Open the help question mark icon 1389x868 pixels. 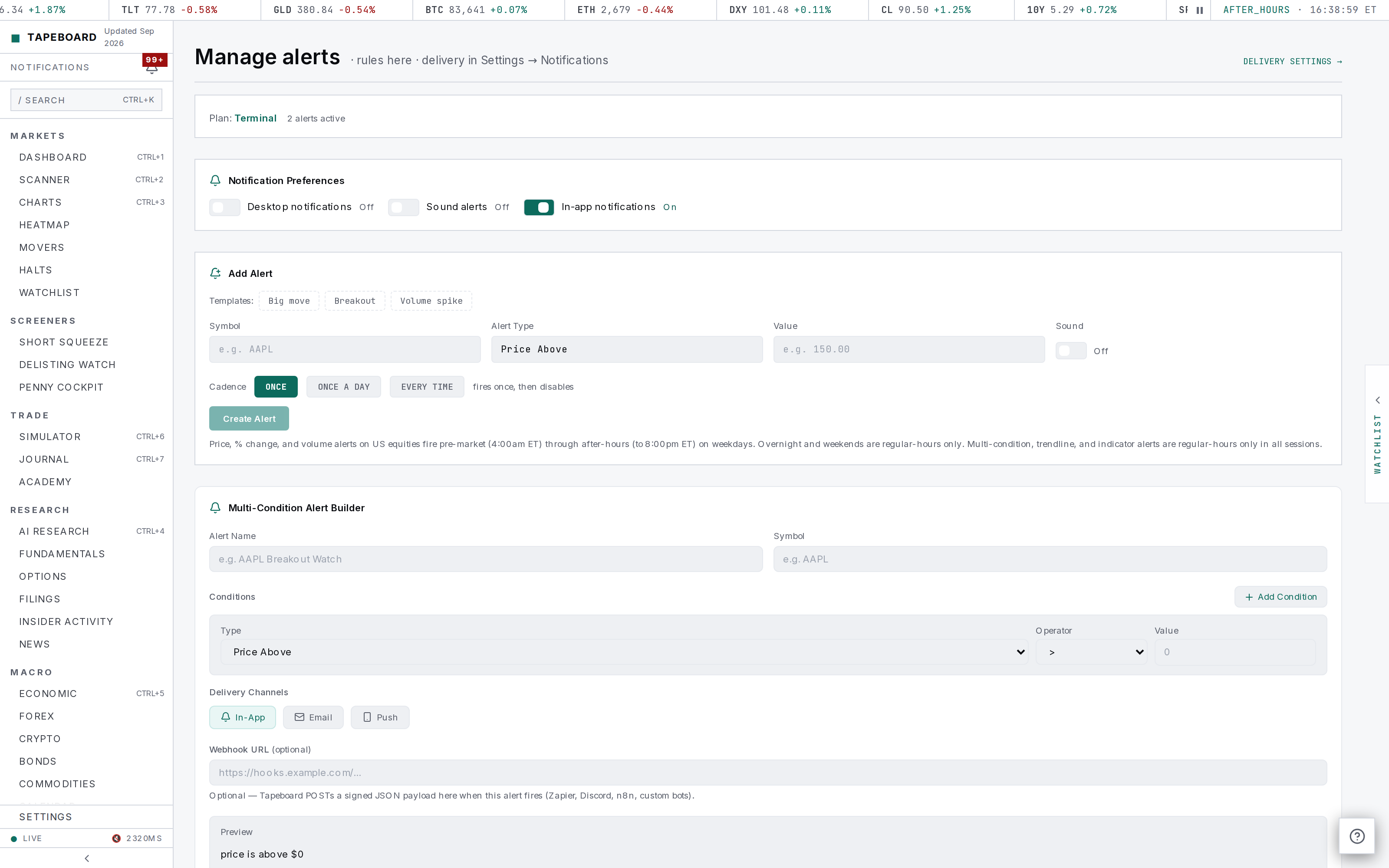[x=1357, y=836]
